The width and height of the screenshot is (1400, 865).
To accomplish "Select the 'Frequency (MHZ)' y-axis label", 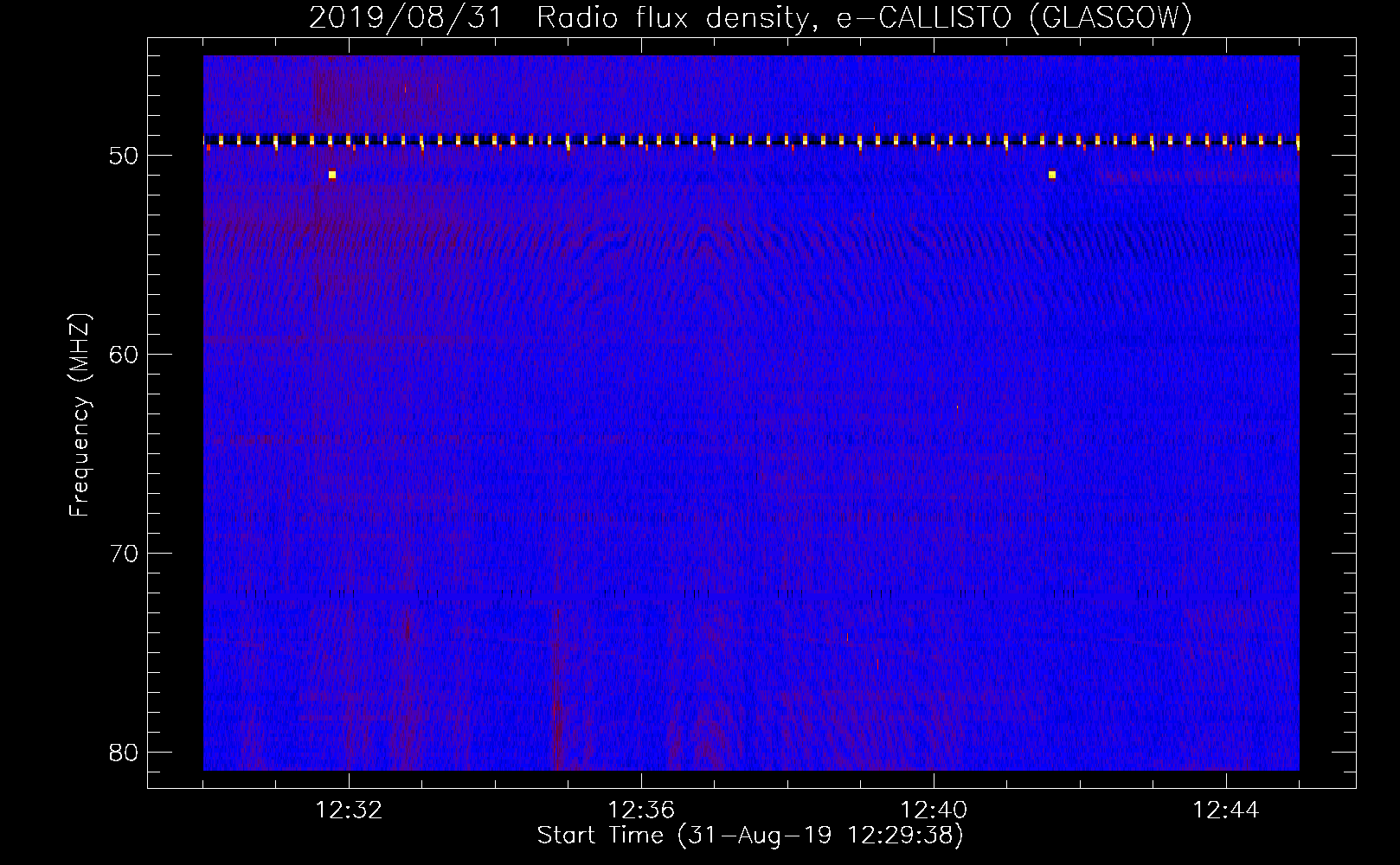I will click(80, 415).
